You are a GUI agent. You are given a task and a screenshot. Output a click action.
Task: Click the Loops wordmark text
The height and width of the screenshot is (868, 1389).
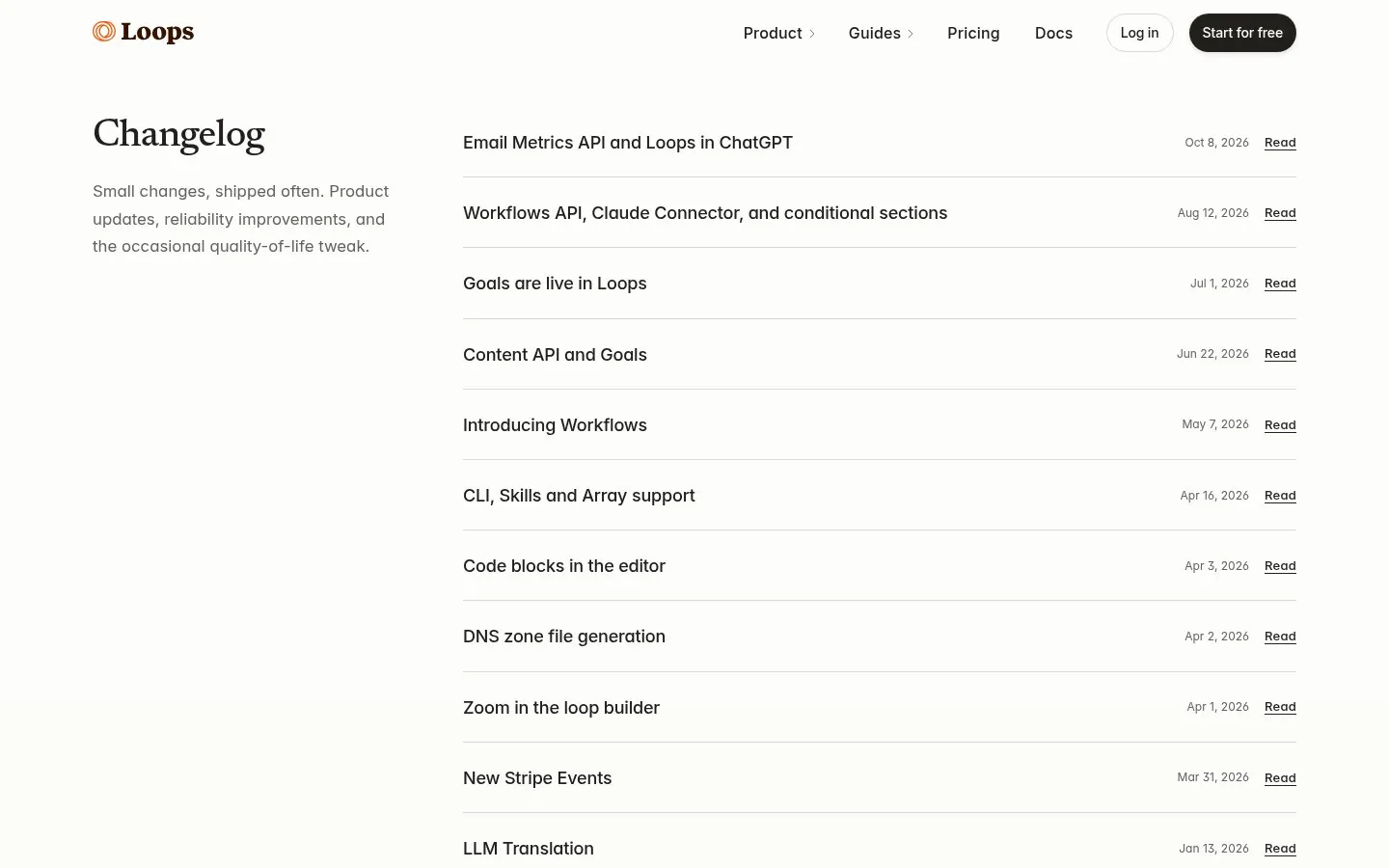[157, 33]
